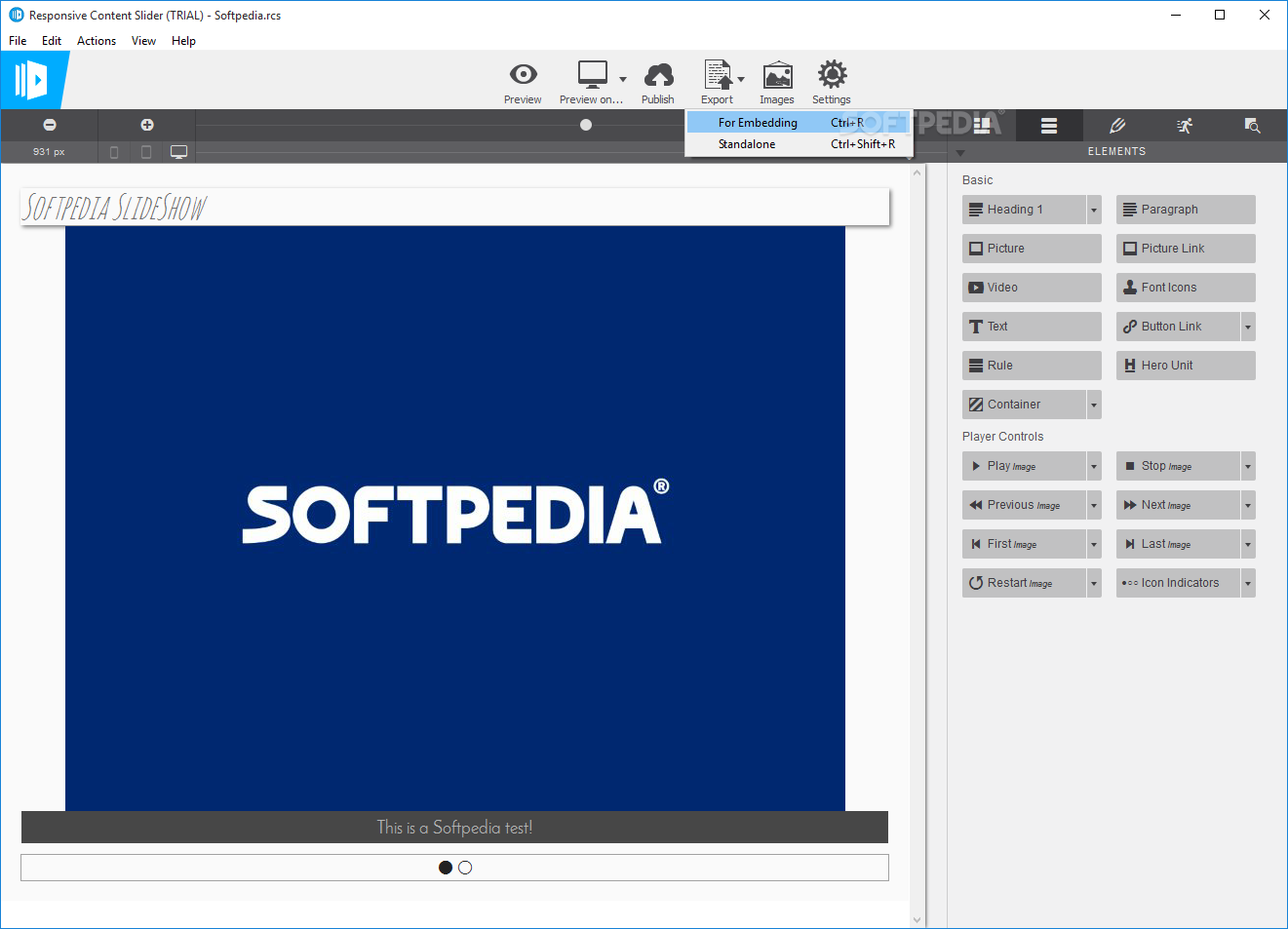Add a Last Image player control
1288x929 pixels.
[x=1178, y=544]
